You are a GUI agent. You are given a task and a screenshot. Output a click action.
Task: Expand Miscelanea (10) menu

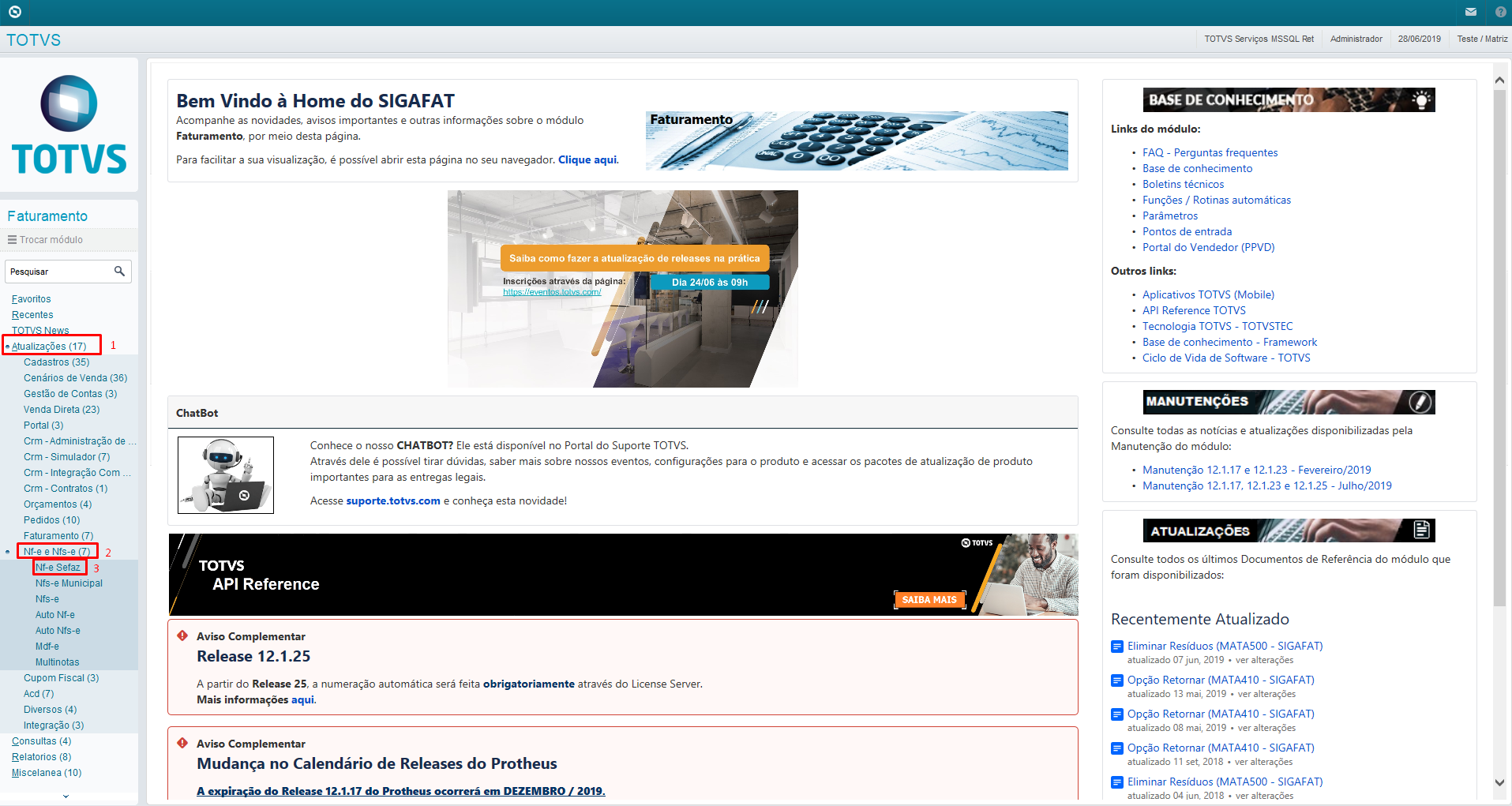pos(47,773)
